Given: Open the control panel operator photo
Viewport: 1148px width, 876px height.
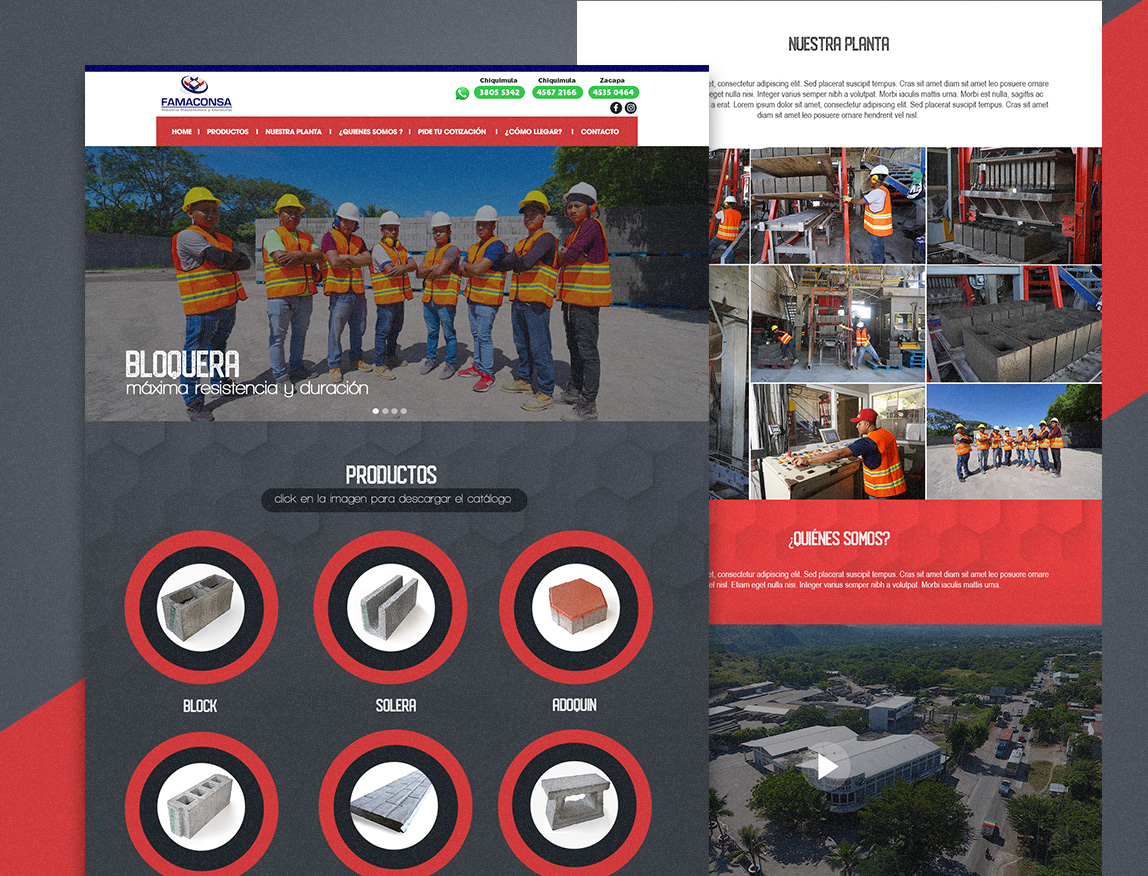Looking at the screenshot, I should [x=838, y=441].
